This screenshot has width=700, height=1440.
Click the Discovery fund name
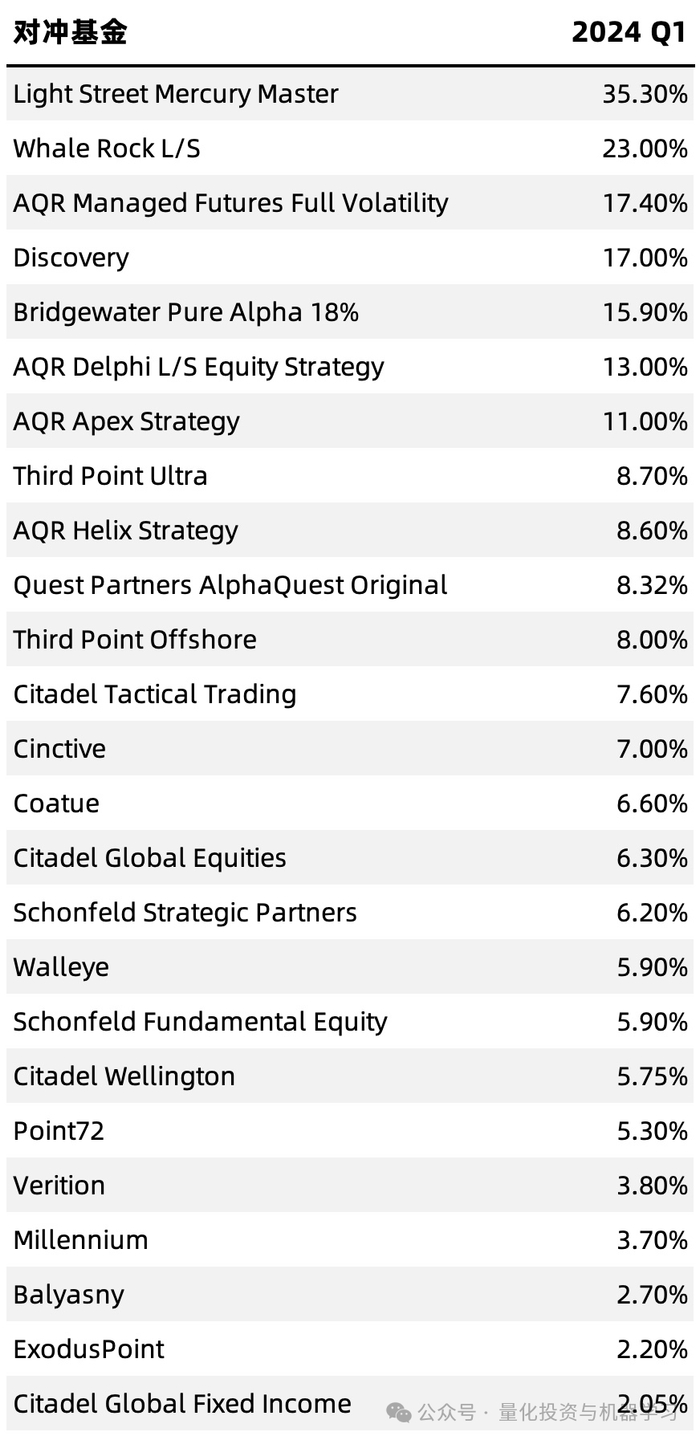coord(71,258)
